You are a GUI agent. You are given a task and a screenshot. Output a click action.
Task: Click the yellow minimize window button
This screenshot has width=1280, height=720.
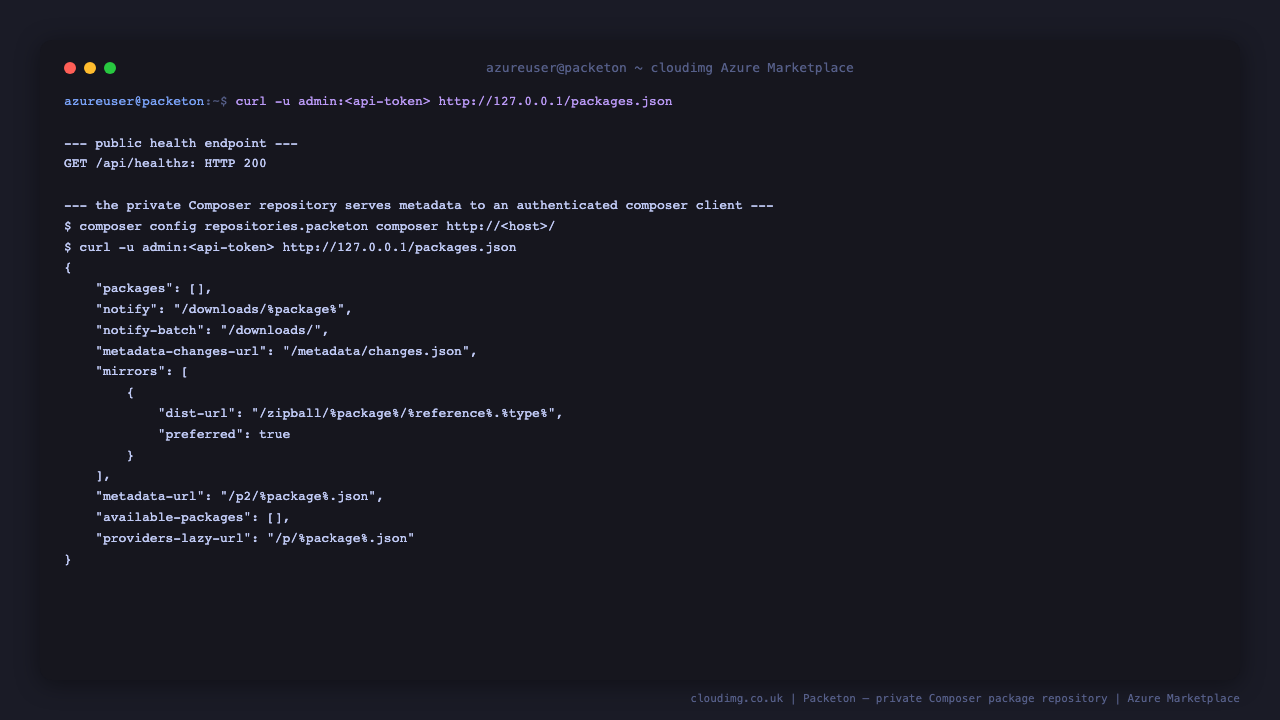(x=90, y=68)
